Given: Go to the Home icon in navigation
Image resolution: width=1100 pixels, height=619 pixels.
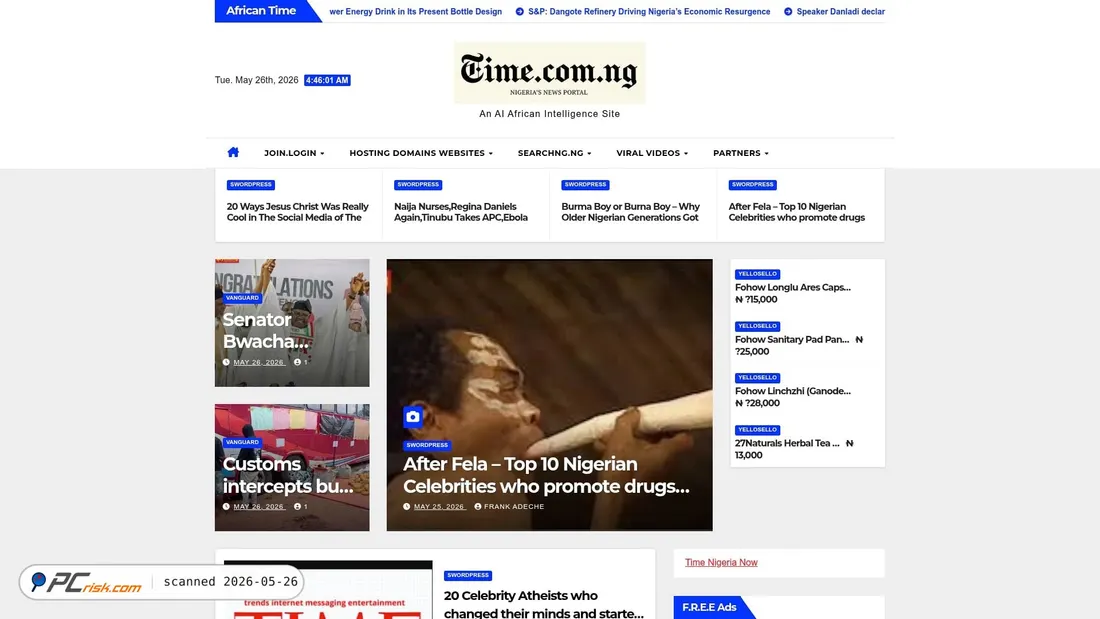Looking at the screenshot, I should pos(233,152).
